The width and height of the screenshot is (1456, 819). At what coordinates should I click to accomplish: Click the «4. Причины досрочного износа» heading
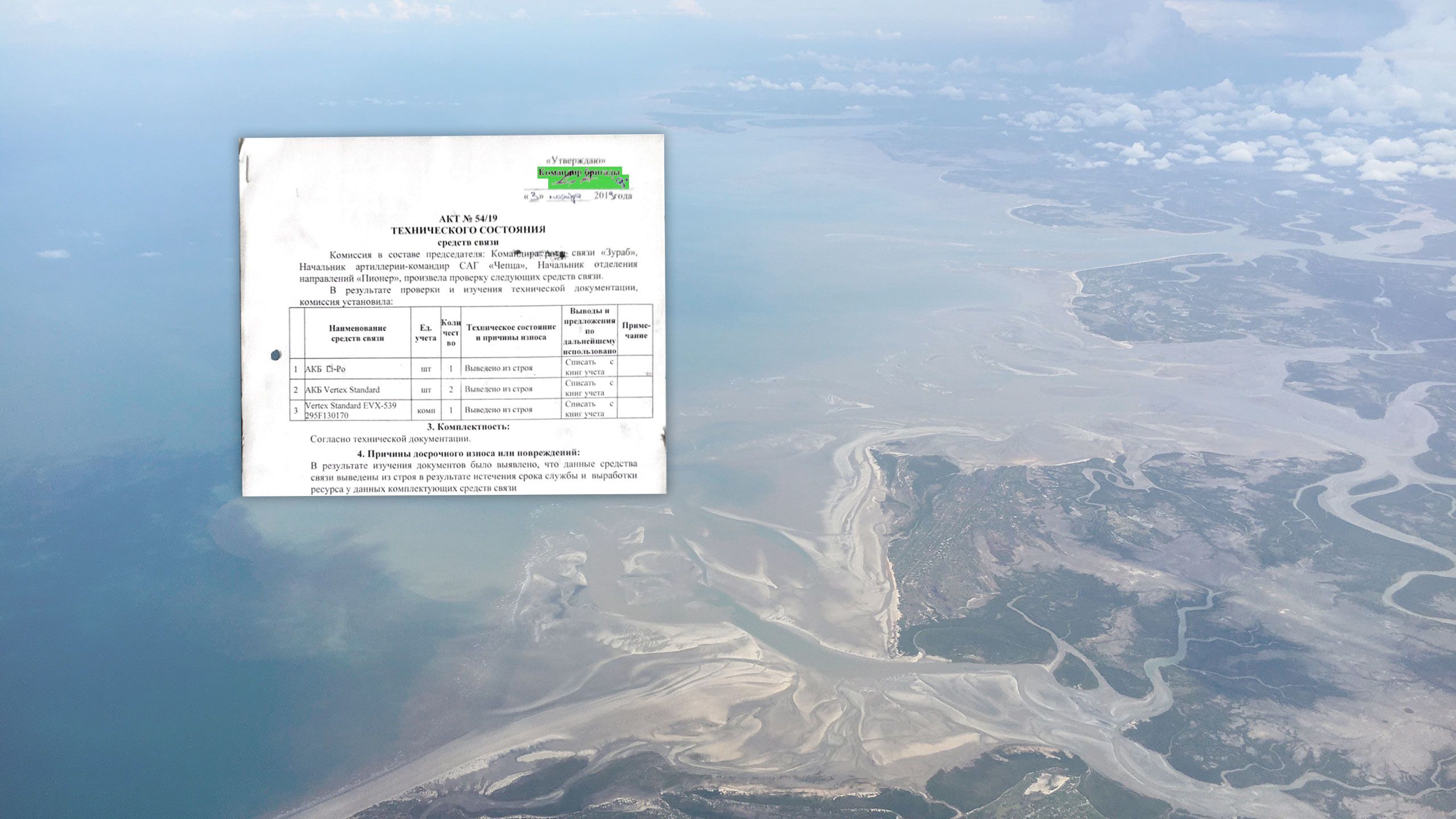[468, 453]
